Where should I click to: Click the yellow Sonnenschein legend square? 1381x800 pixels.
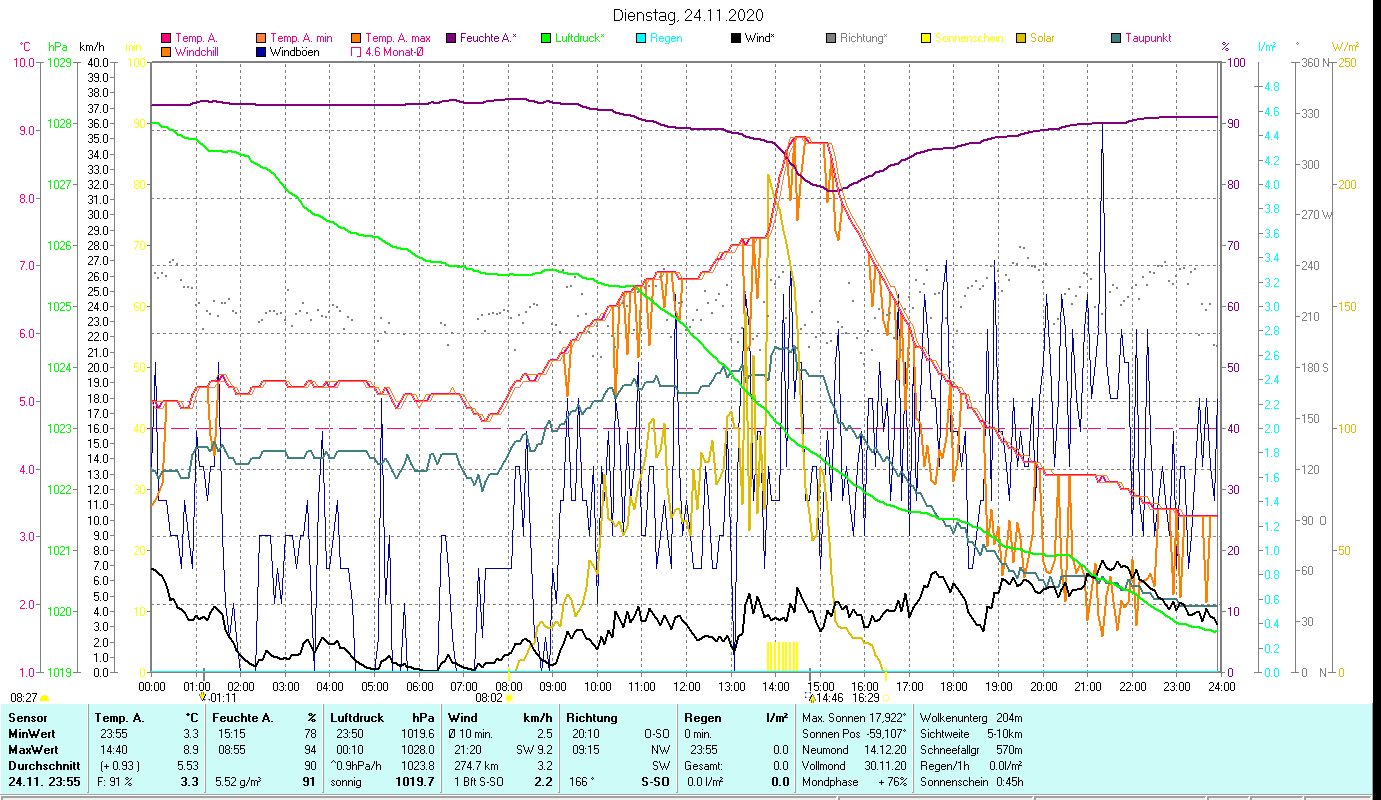(926, 39)
